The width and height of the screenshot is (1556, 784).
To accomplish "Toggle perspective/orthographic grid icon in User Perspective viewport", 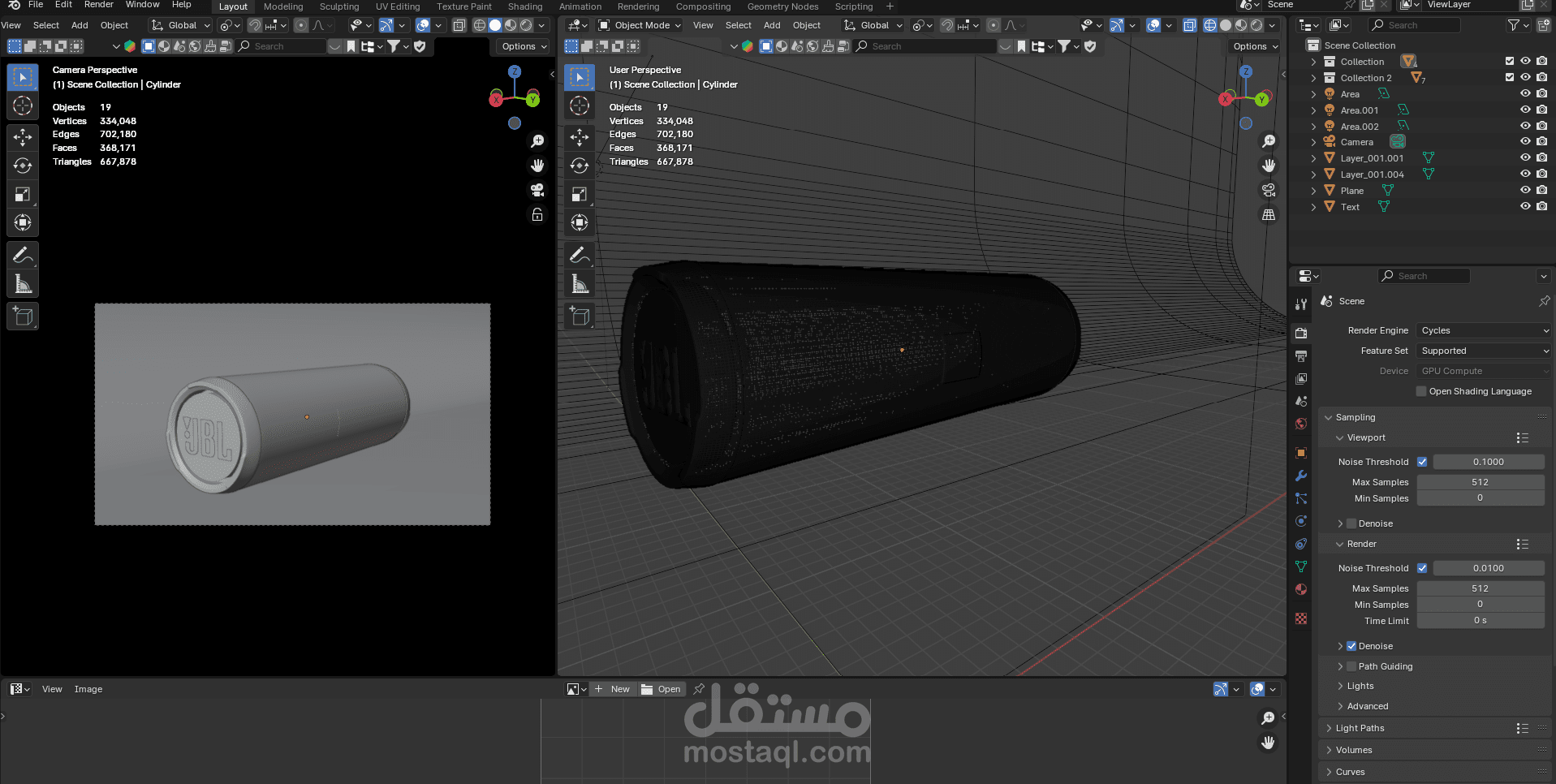I will pyautogui.click(x=1269, y=214).
